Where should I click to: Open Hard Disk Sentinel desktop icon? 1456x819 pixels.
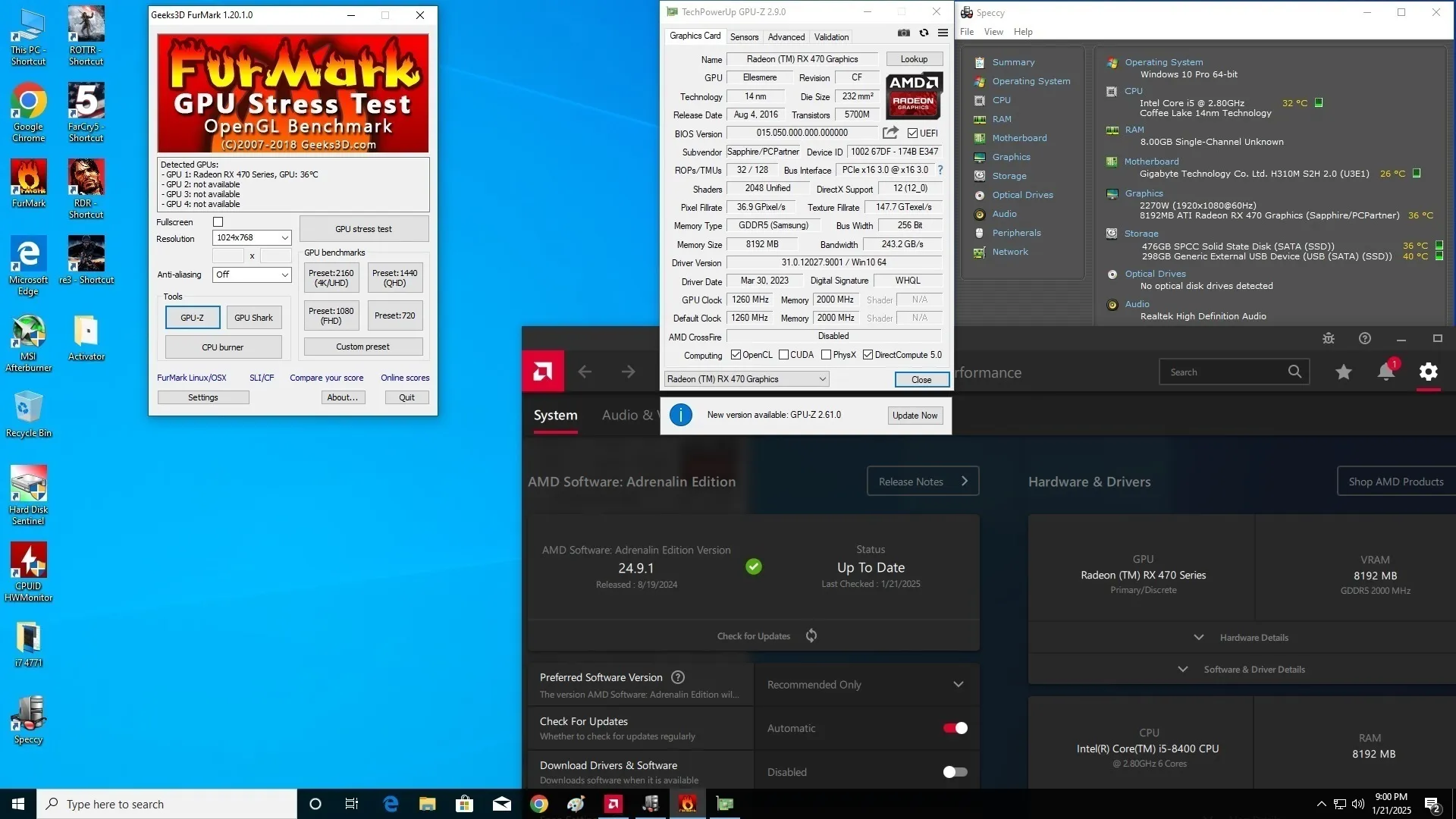tap(29, 495)
